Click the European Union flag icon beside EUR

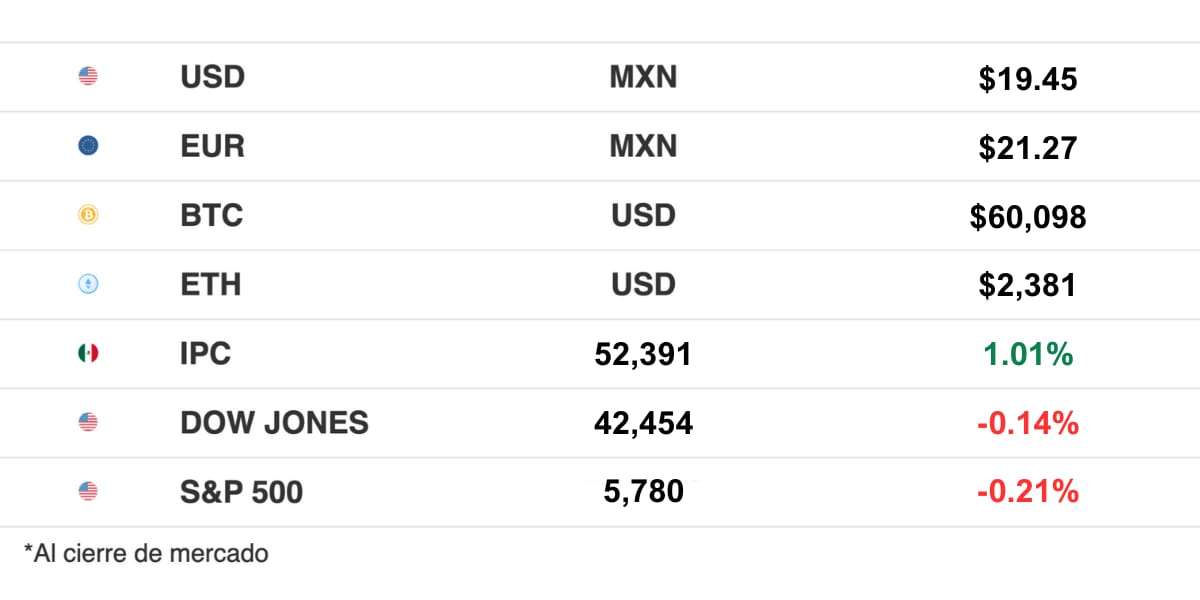click(88, 146)
